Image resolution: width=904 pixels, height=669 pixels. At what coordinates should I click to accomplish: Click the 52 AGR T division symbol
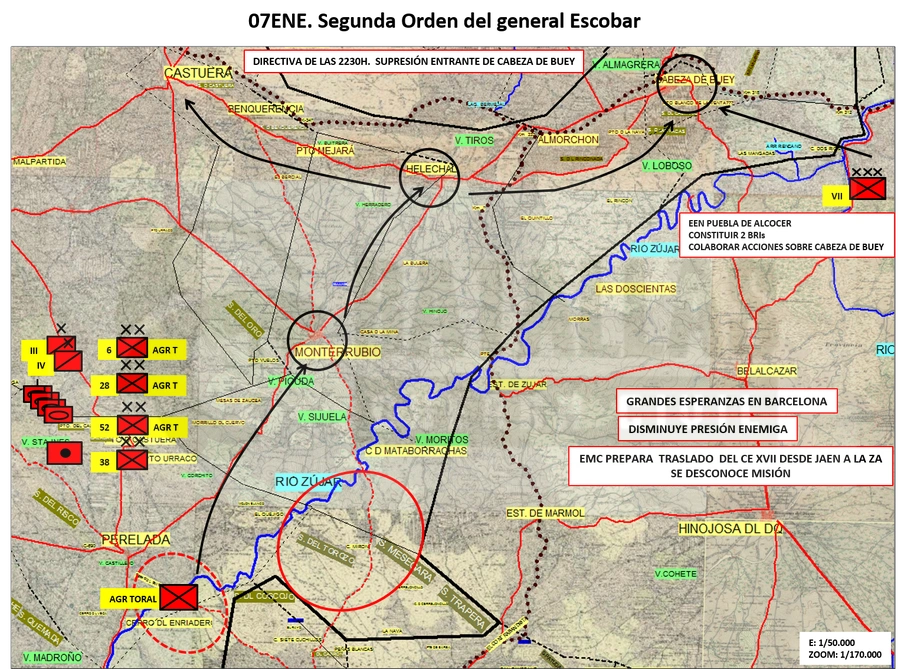(133, 425)
